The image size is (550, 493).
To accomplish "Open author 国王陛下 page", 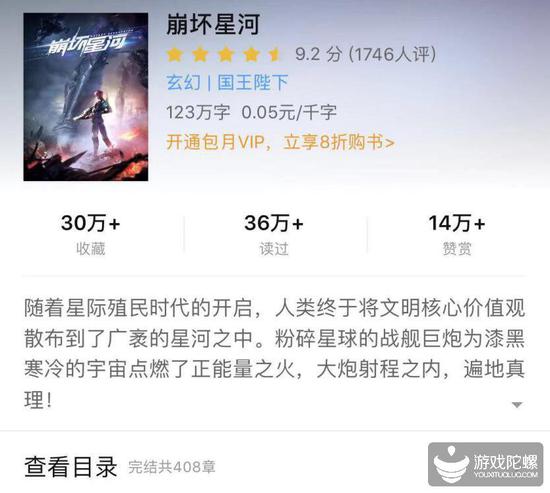I will (x=253, y=83).
